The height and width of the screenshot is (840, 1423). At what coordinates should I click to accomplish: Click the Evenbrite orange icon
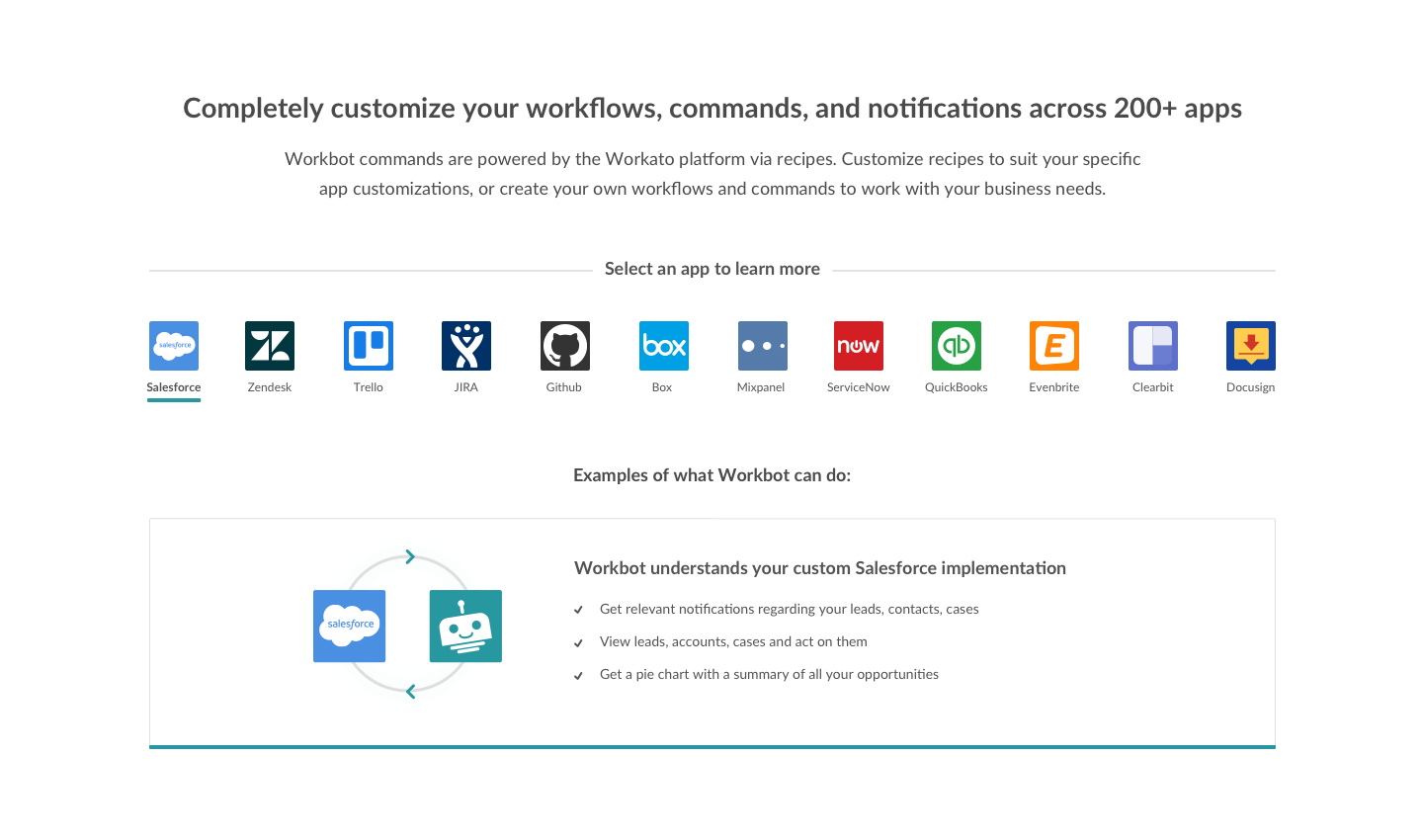pyautogui.click(x=1054, y=346)
